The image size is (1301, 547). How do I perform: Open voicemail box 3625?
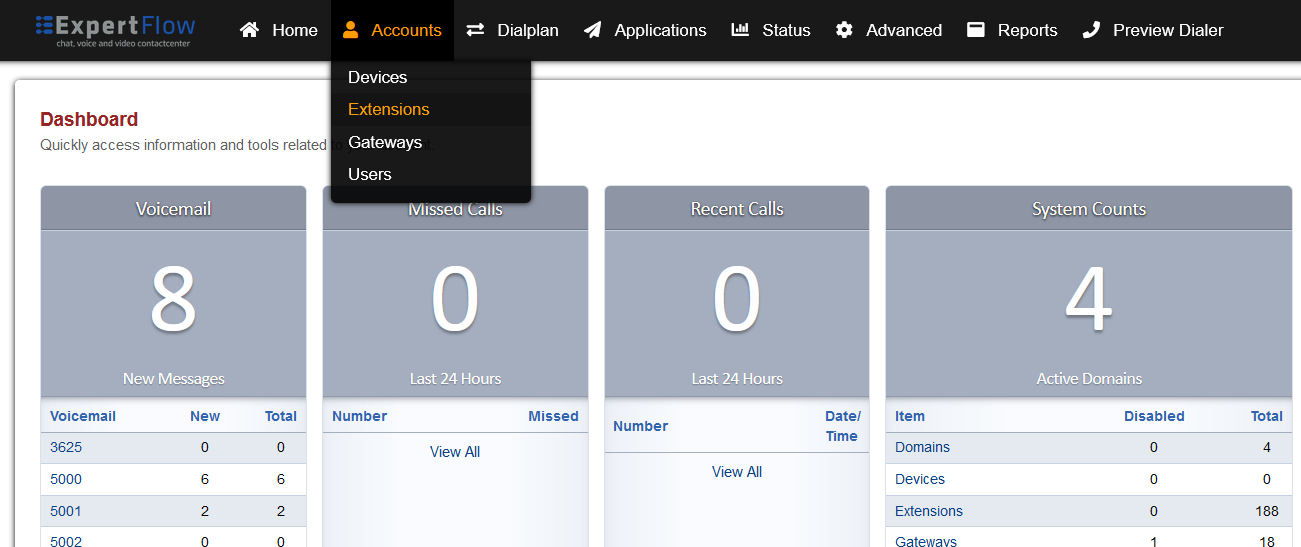coord(66,447)
